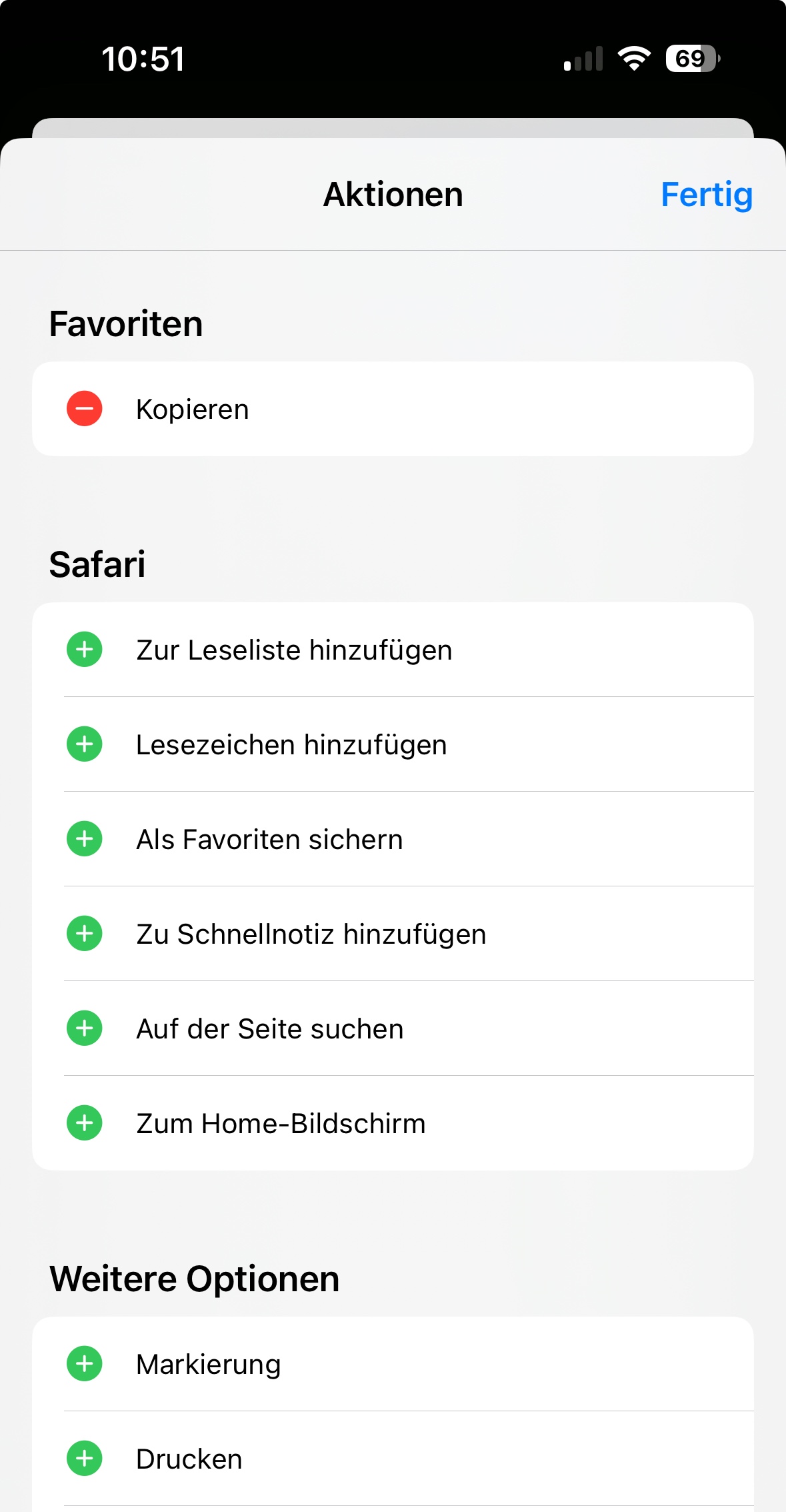Screen dimensions: 786x1512
Task: Tap the Drucken option label
Action: pos(189,1459)
